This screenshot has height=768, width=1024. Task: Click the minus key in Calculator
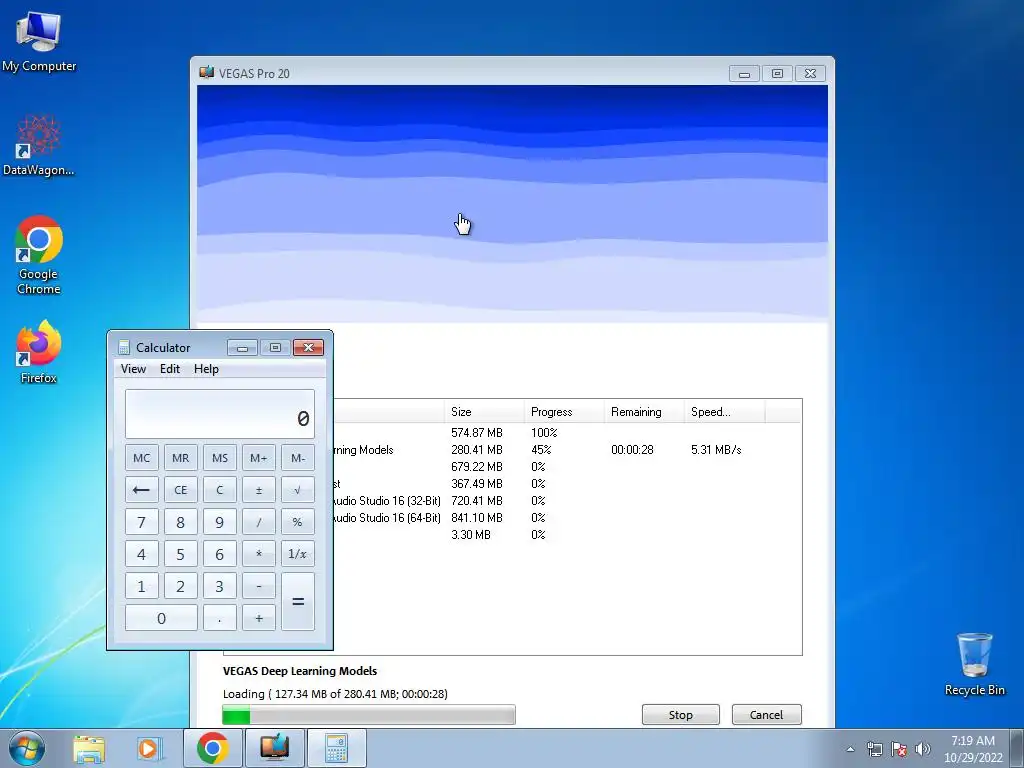tap(259, 586)
